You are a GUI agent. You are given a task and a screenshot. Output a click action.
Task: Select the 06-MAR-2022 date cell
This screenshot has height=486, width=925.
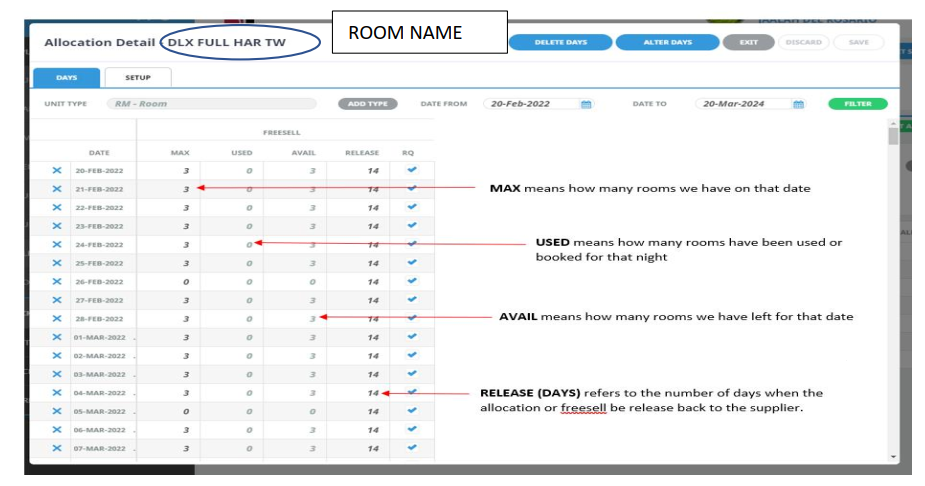(100, 430)
